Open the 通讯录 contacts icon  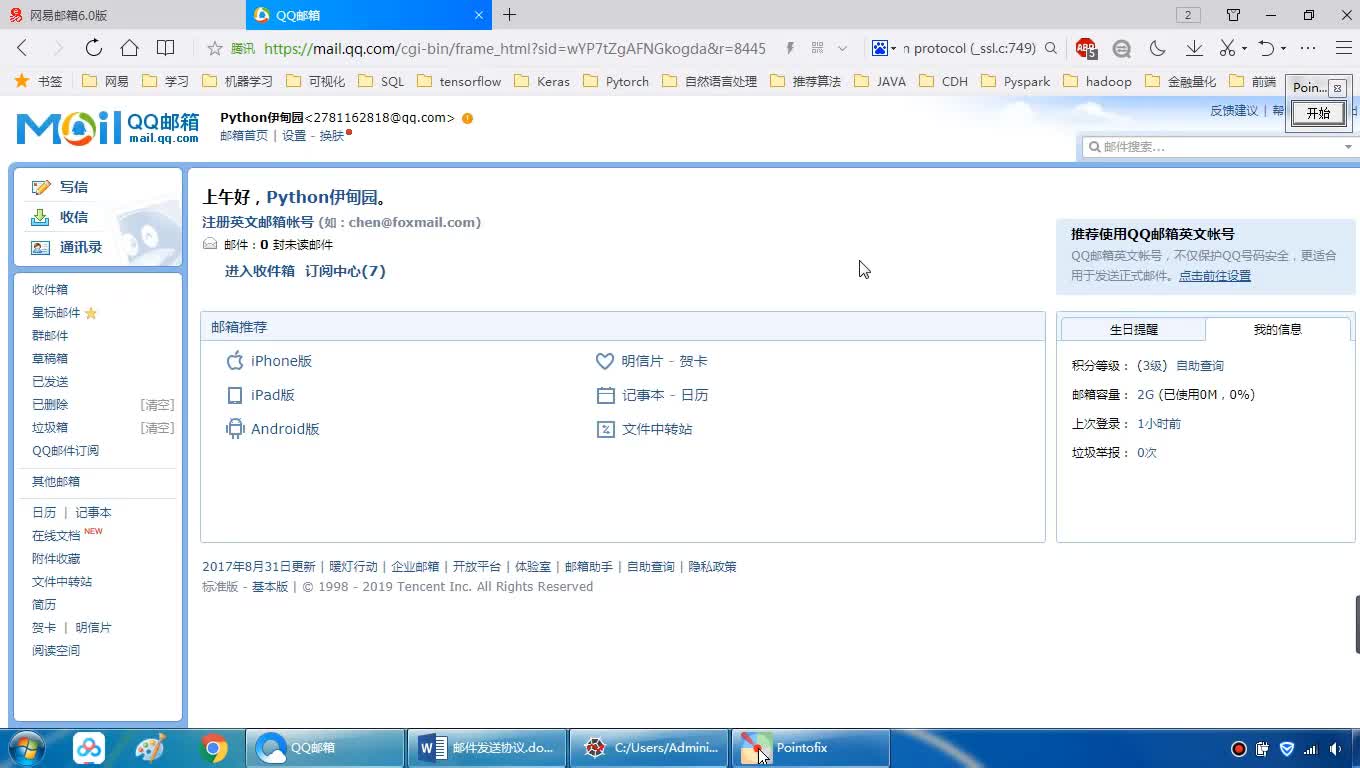coord(41,247)
